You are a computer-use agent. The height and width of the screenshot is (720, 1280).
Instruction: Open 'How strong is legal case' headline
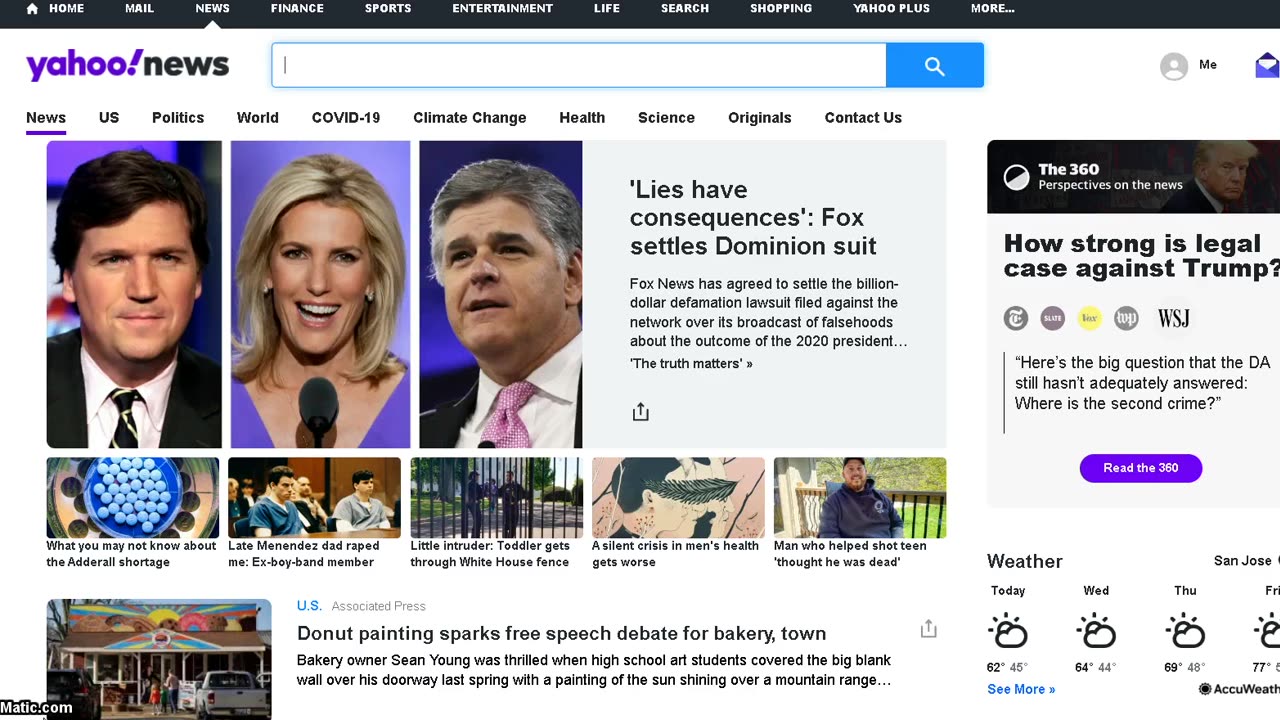(x=1142, y=256)
